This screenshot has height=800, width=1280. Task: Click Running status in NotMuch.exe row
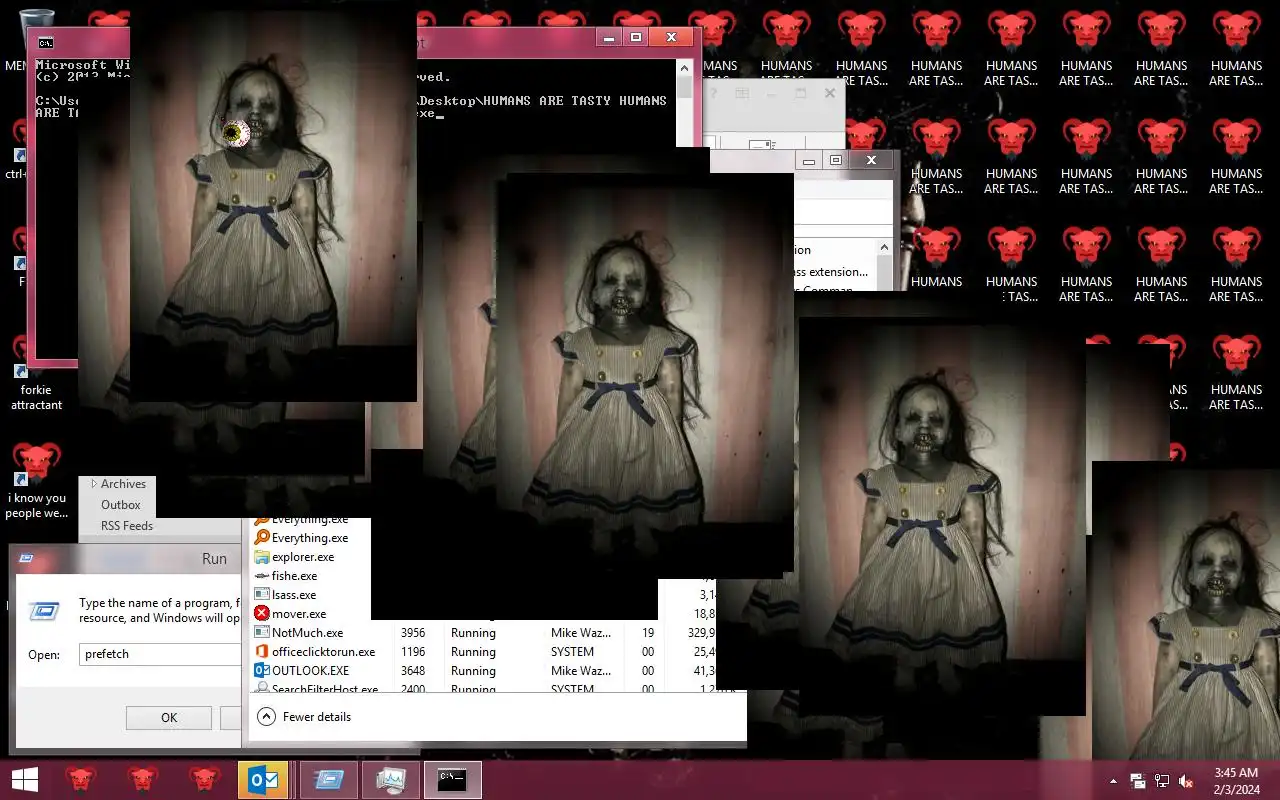click(473, 633)
